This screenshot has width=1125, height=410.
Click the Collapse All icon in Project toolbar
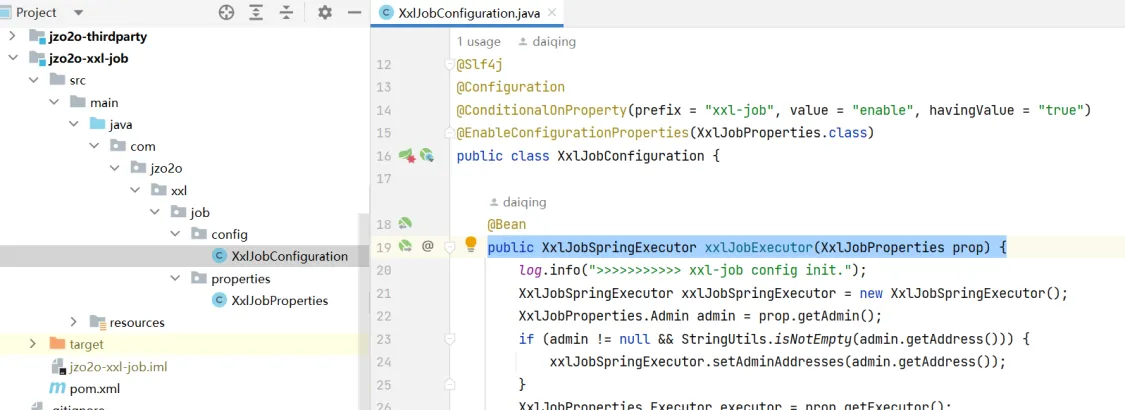(287, 13)
